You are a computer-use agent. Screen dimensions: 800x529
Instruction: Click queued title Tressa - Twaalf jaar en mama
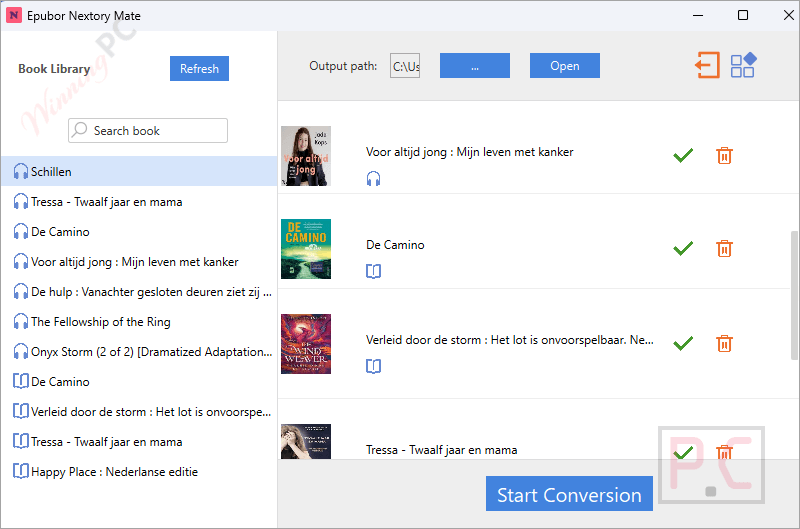click(441, 450)
